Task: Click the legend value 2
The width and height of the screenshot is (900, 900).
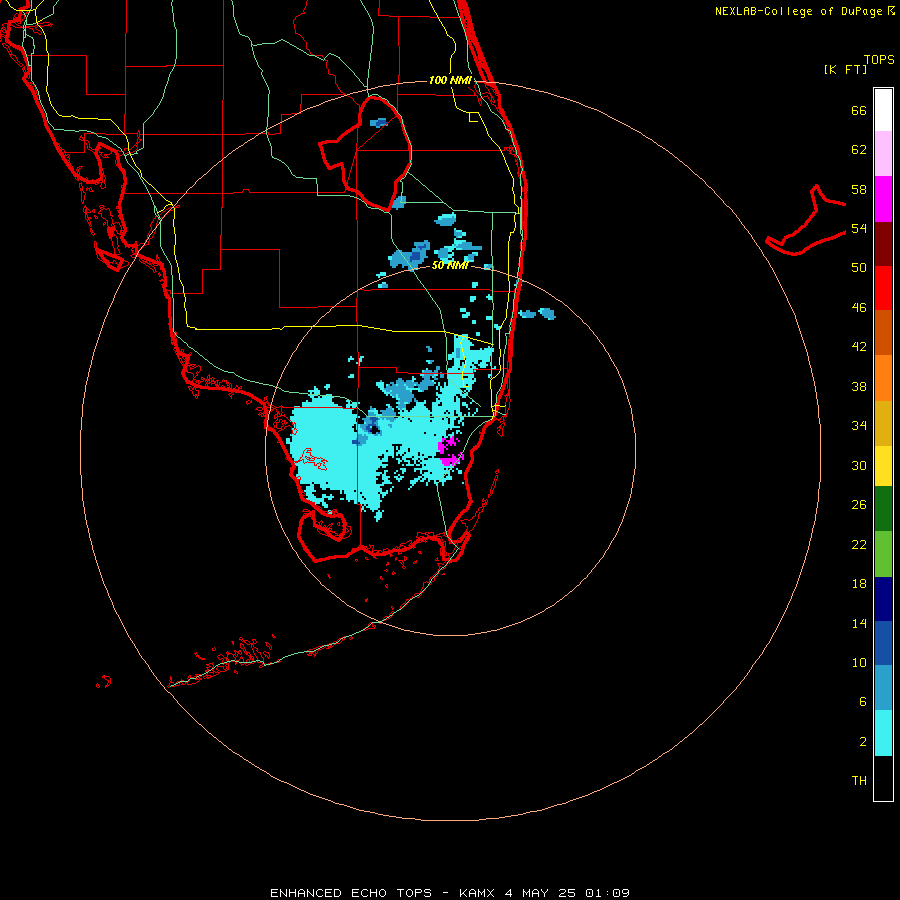Action: point(863,742)
